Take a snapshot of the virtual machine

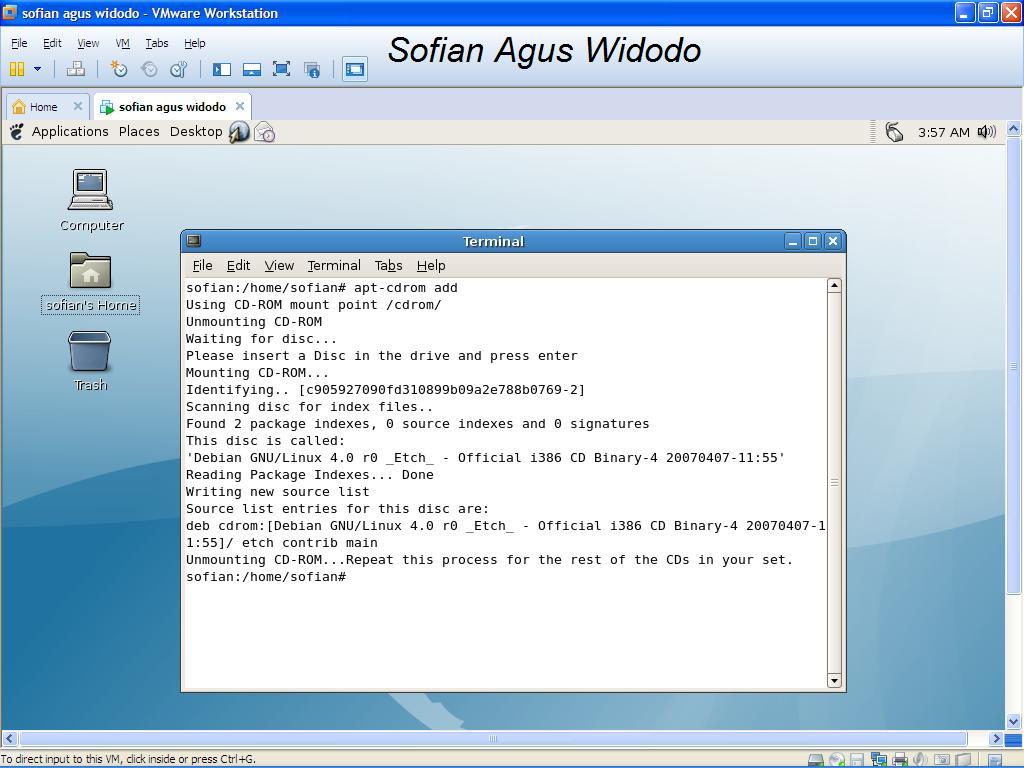click(119, 69)
